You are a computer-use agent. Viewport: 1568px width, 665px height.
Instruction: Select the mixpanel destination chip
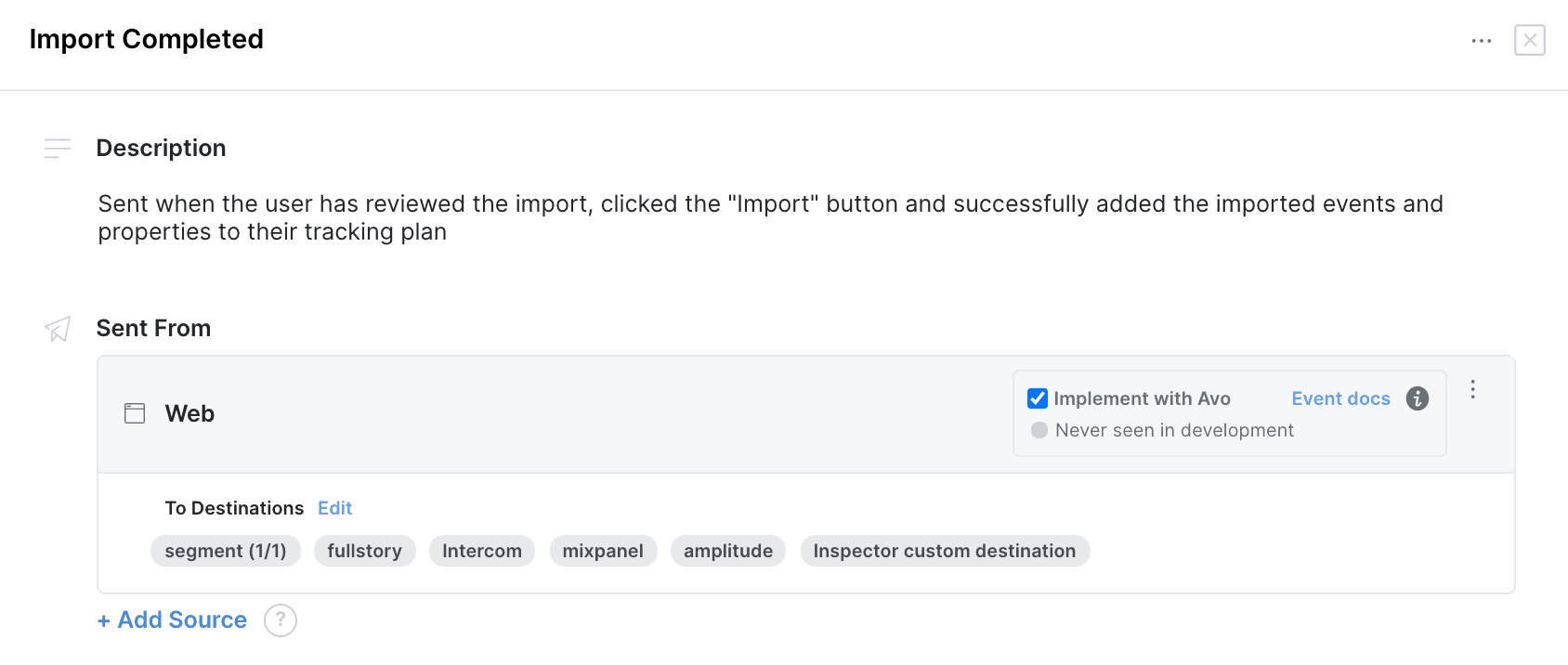pos(603,550)
